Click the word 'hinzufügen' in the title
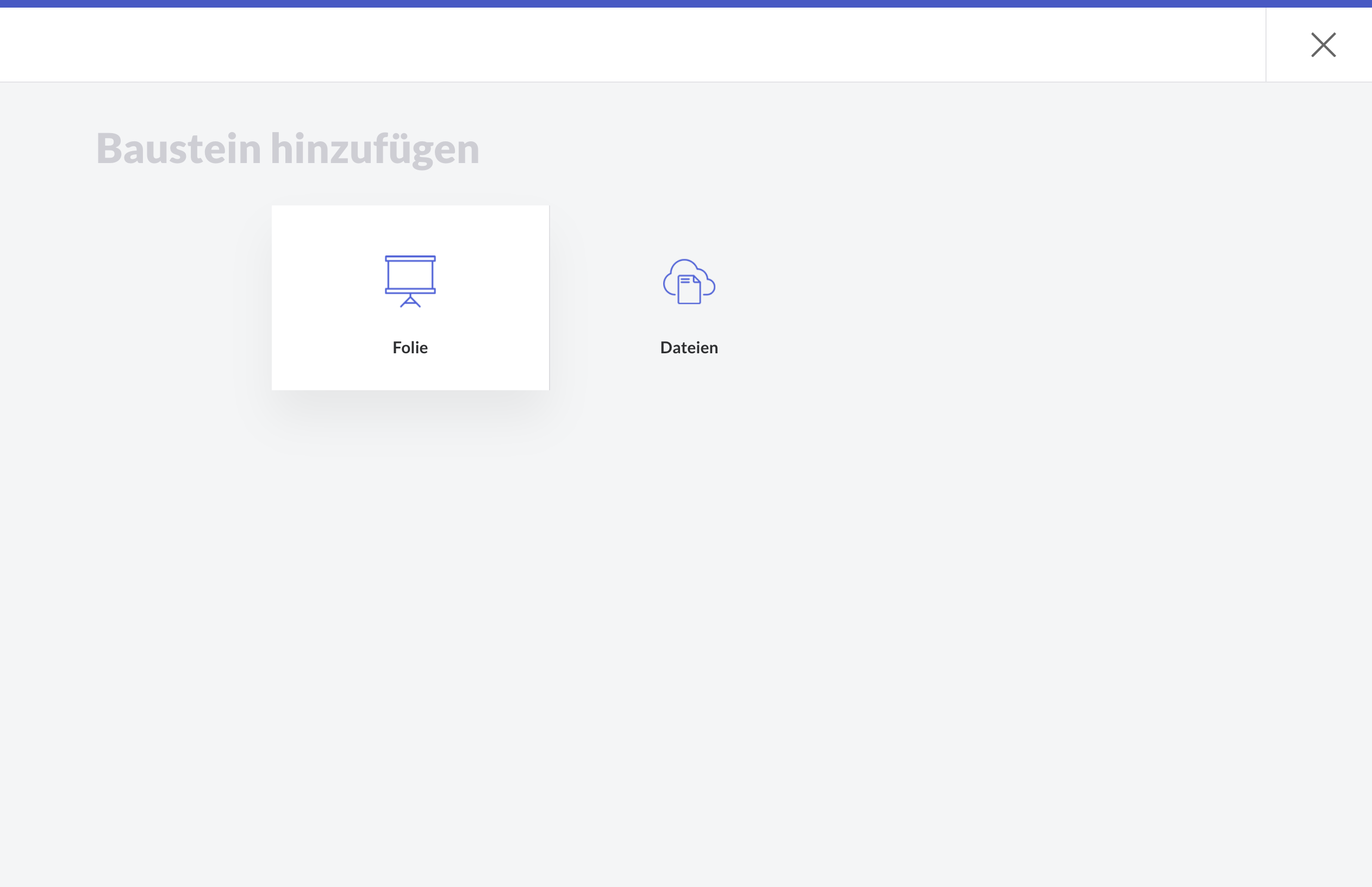 point(375,148)
